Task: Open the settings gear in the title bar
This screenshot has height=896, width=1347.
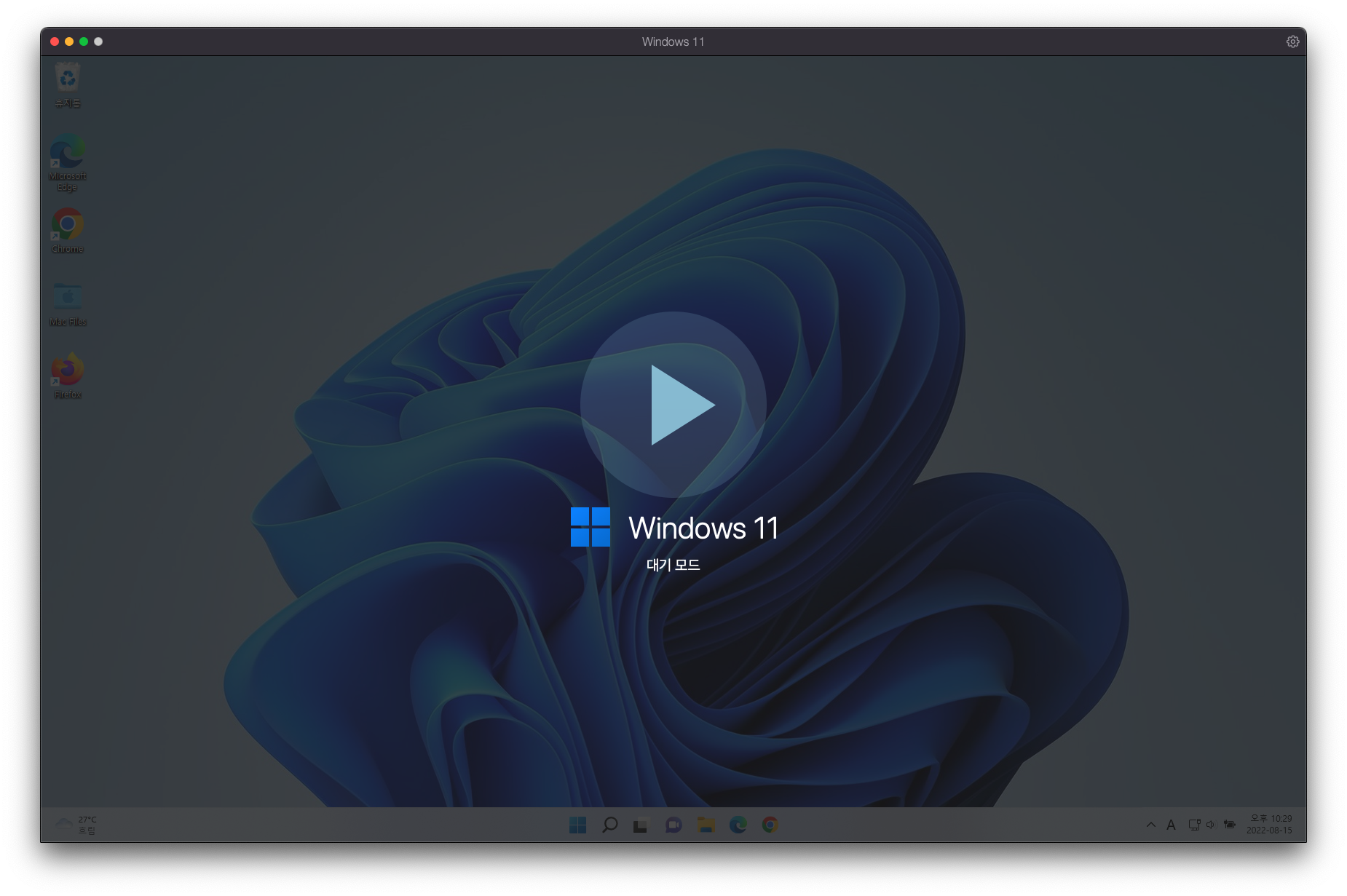Action: coord(1292,41)
